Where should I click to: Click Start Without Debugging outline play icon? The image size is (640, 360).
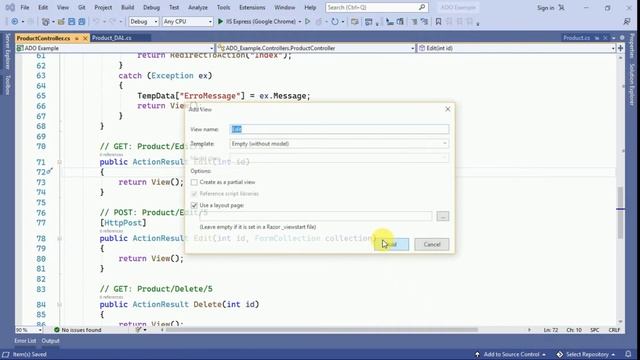click(308, 22)
